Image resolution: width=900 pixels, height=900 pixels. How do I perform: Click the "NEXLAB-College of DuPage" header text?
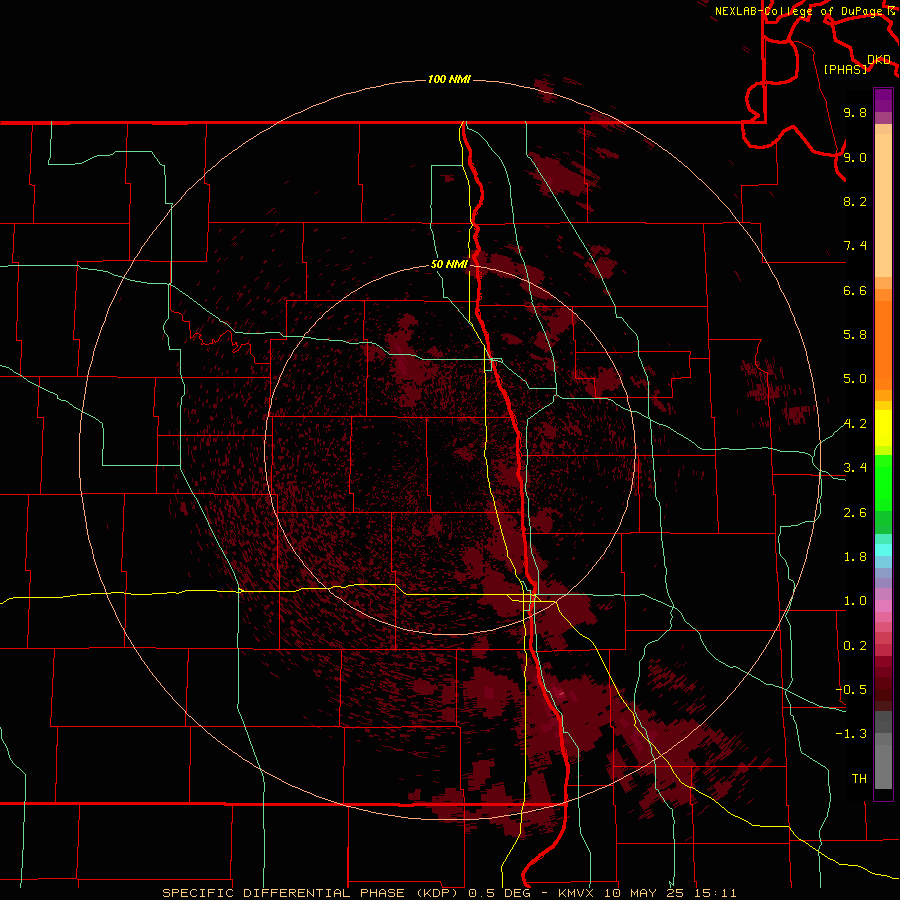point(798,11)
